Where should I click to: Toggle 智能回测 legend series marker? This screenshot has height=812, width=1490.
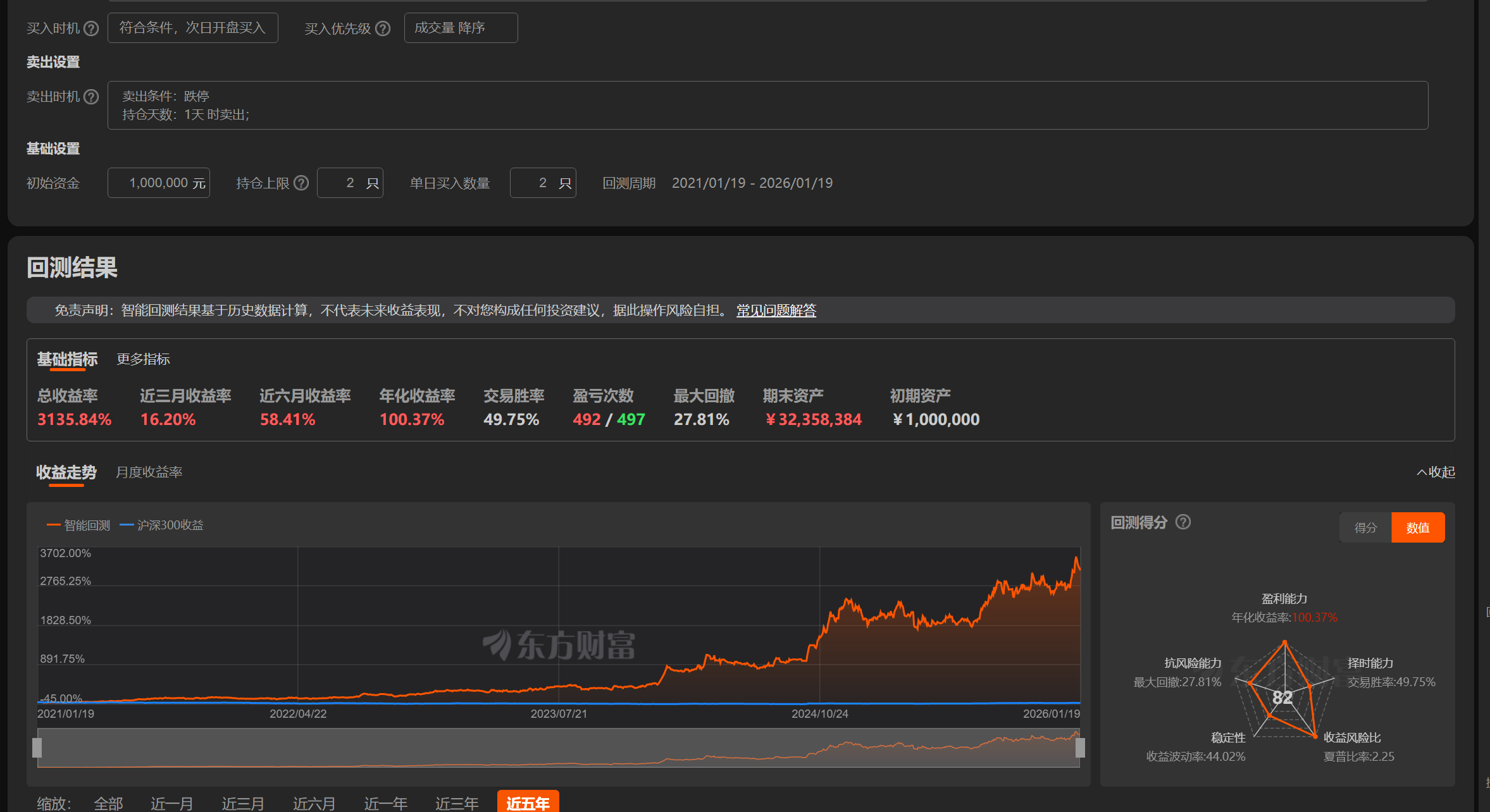click(x=54, y=525)
